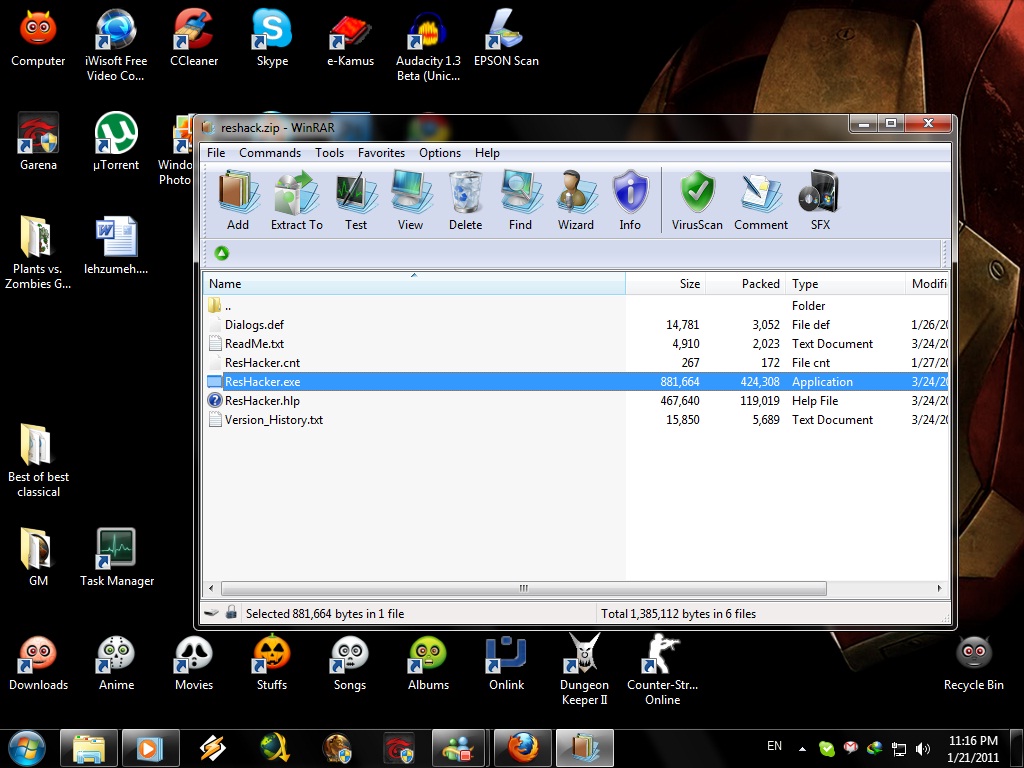Select the 3,052 Packed cell of Dialogs.def
Viewport: 1024px width, 768px height.
click(765, 325)
